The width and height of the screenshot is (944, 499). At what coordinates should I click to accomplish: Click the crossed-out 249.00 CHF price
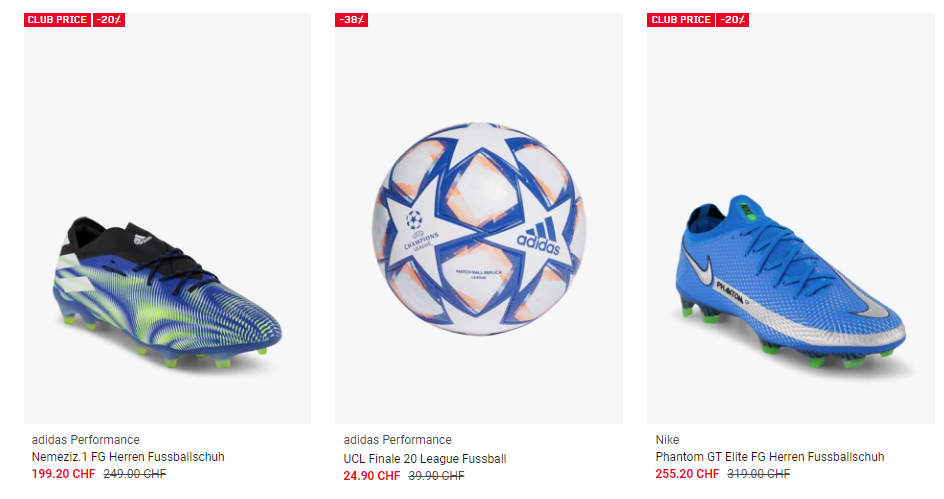click(x=135, y=474)
